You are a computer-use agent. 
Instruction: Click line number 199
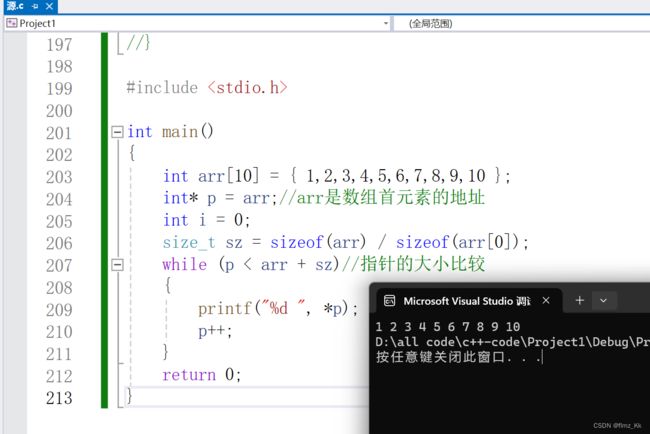click(59, 89)
